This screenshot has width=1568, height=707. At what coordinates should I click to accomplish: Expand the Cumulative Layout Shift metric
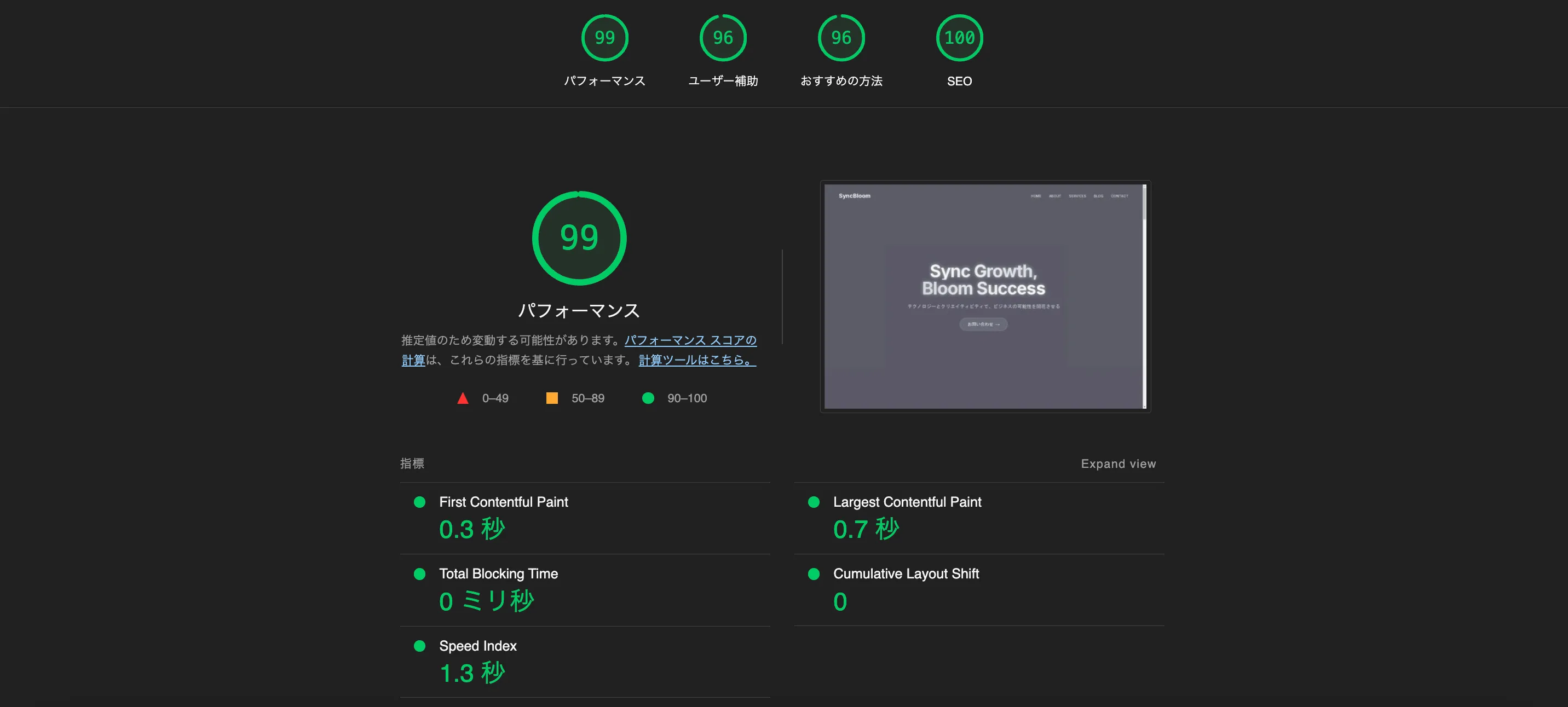pos(979,590)
